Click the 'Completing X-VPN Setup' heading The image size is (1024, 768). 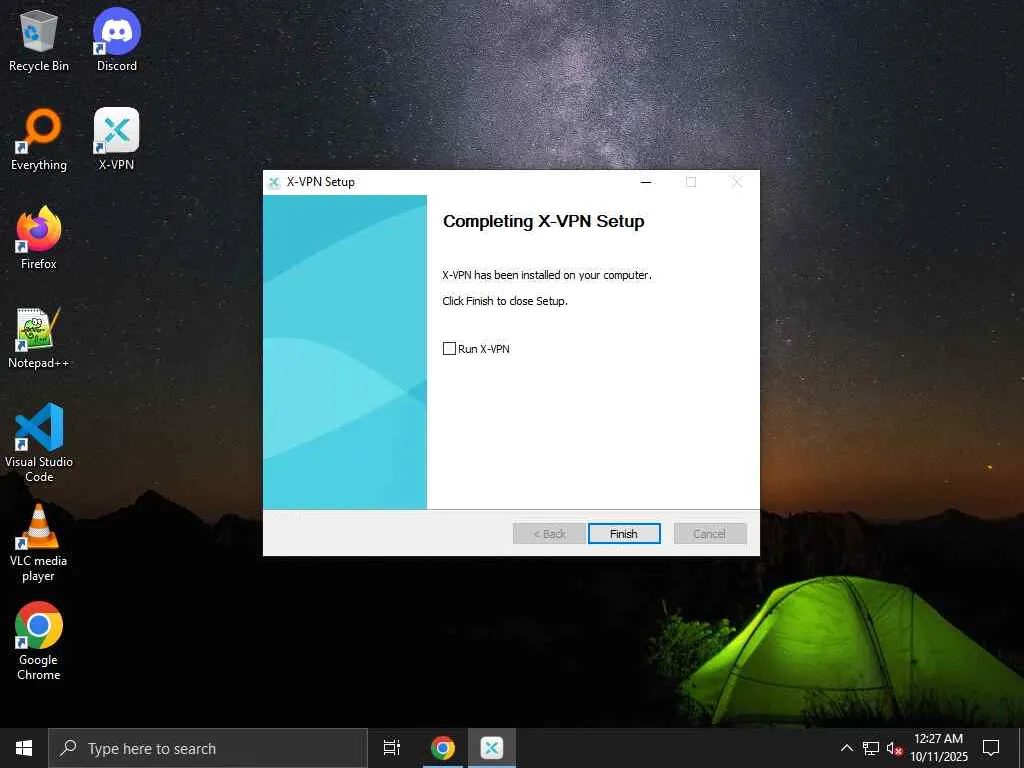point(543,221)
